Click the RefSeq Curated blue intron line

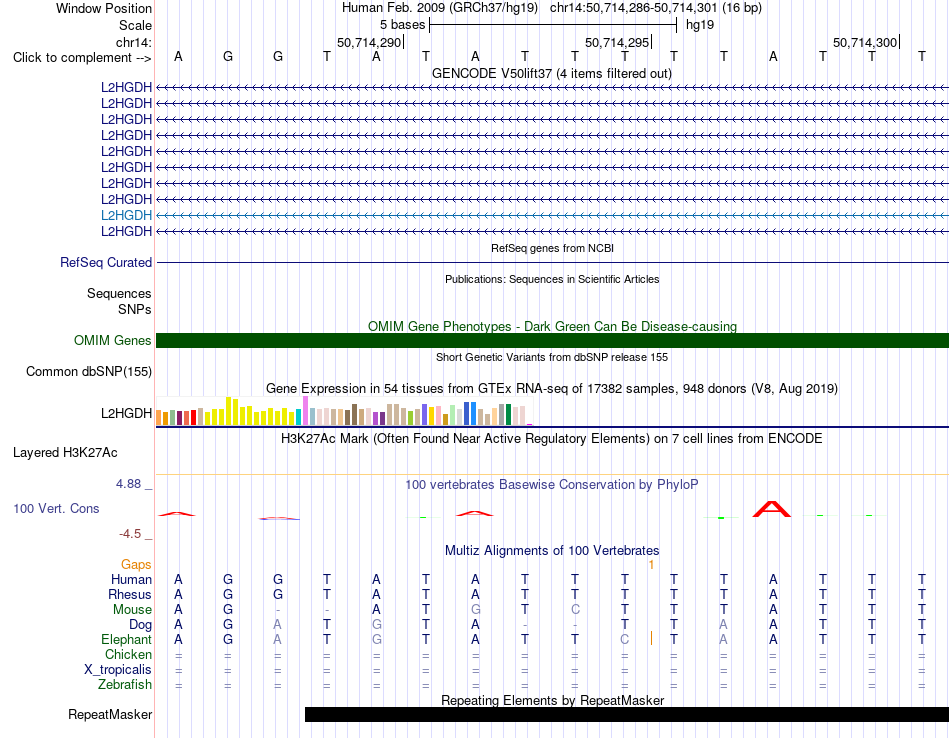(552, 262)
